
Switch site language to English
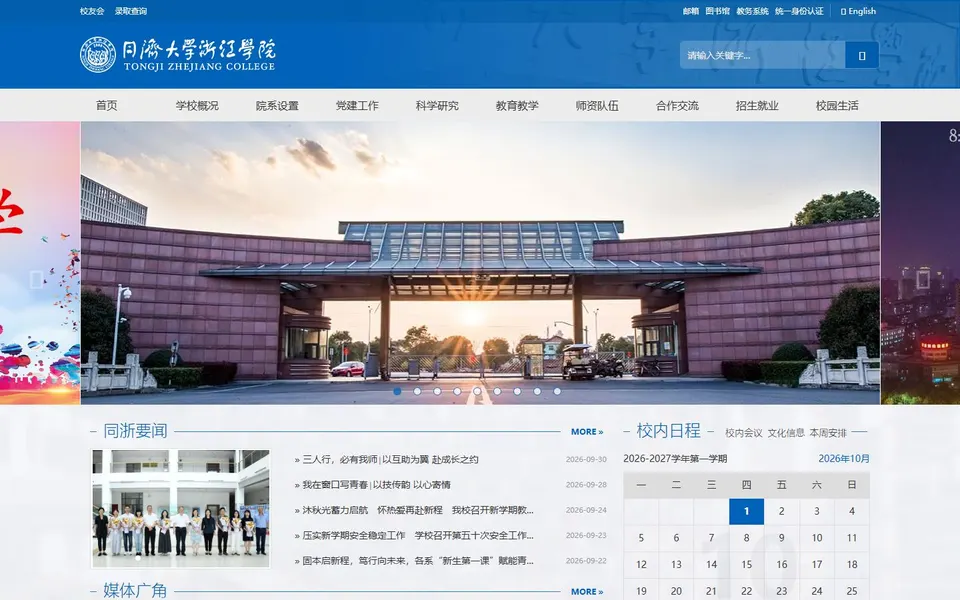pos(858,11)
